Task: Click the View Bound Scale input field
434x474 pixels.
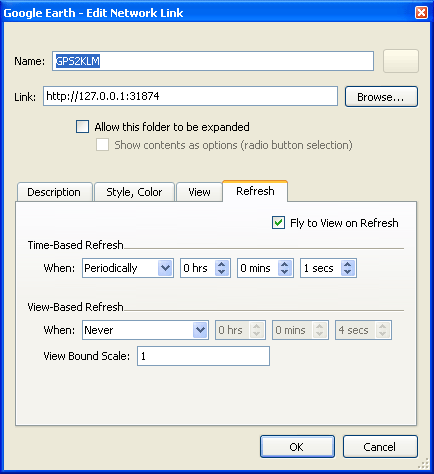Action: point(203,356)
